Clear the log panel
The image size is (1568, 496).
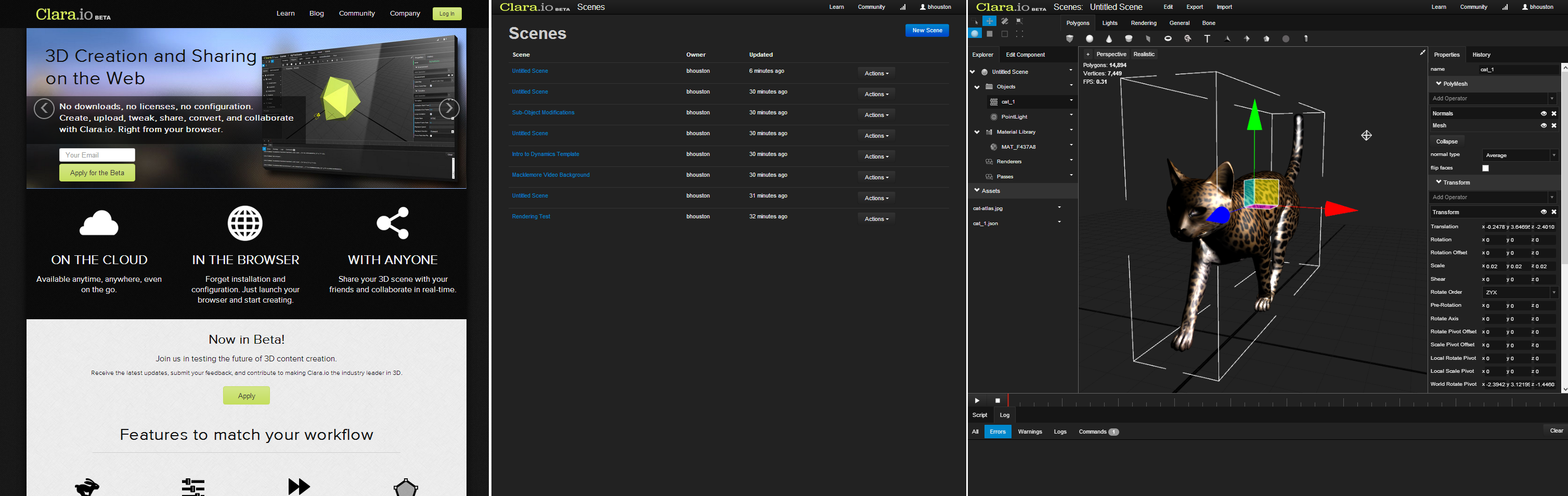(1556, 431)
